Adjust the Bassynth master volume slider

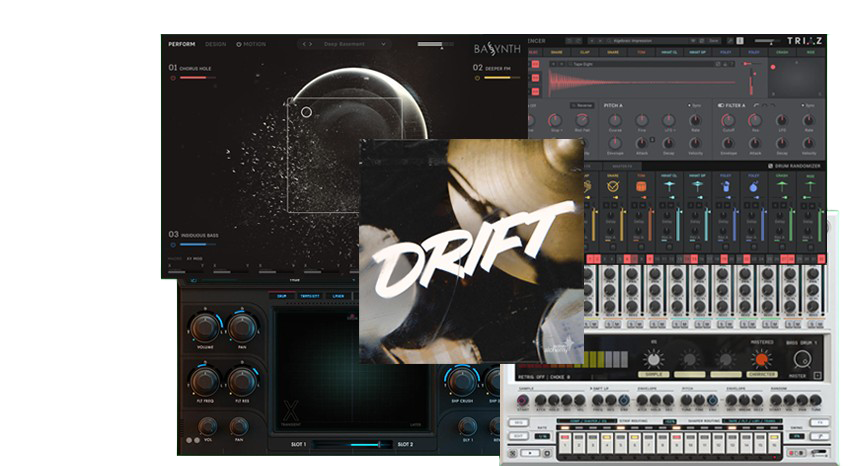435,44
